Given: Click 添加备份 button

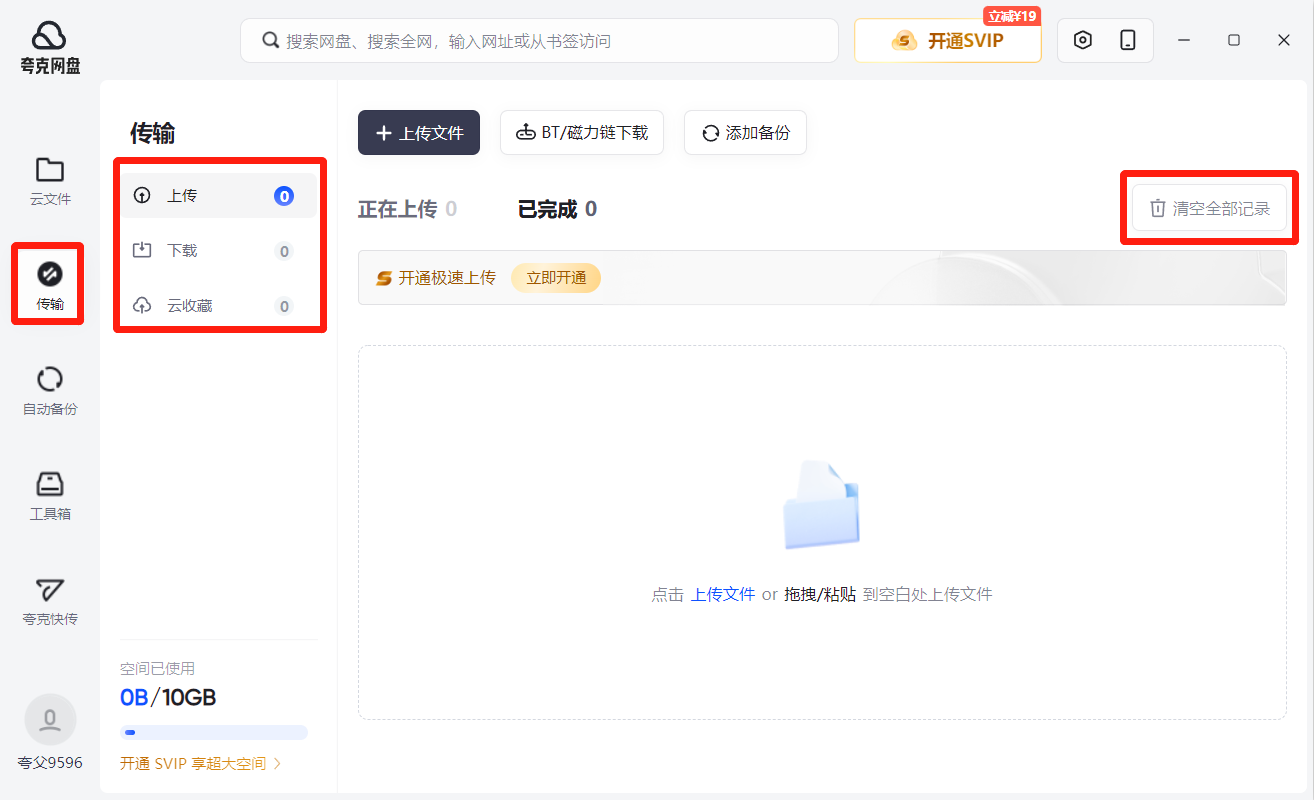Looking at the screenshot, I should [745, 133].
